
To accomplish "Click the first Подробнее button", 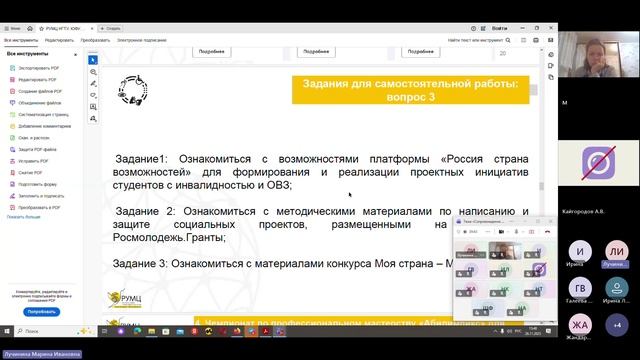I will point(211,52).
